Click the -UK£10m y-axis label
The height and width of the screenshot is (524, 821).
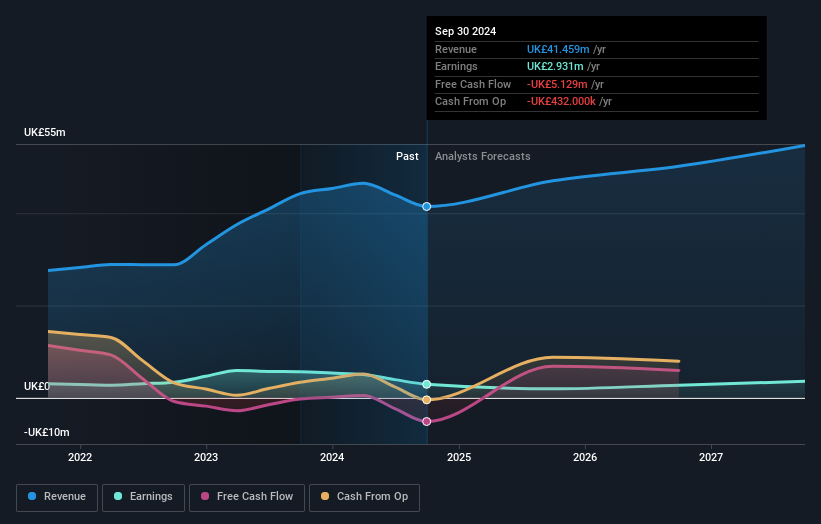coord(47,432)
